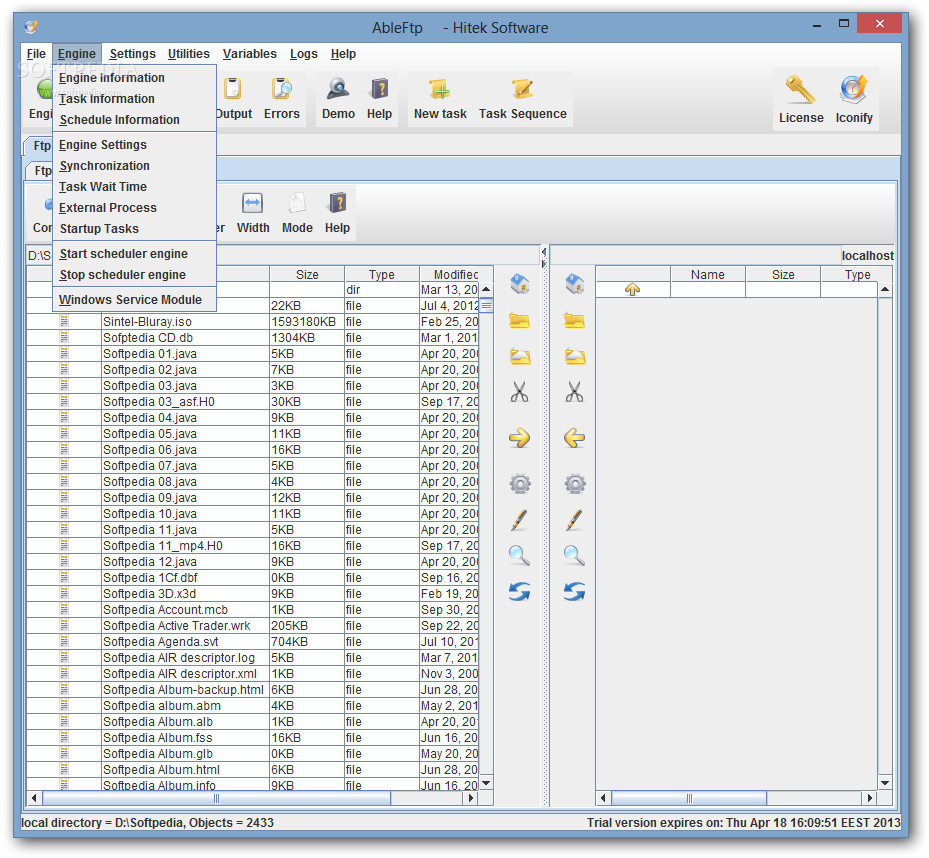
Task: Open Startup Tasks
Action: 134,229
